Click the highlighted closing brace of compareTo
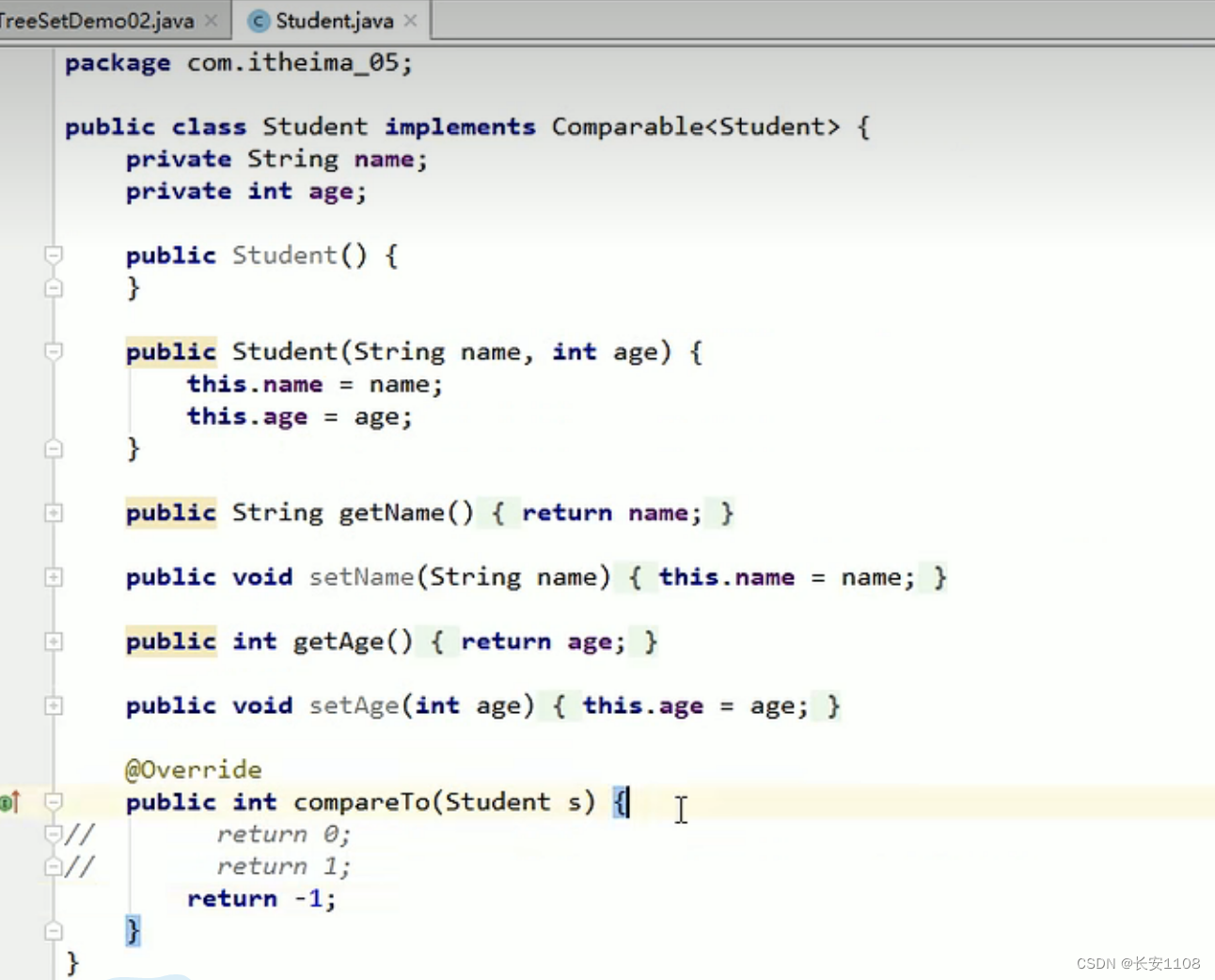The image size is (1215, 980). (134, 931)
